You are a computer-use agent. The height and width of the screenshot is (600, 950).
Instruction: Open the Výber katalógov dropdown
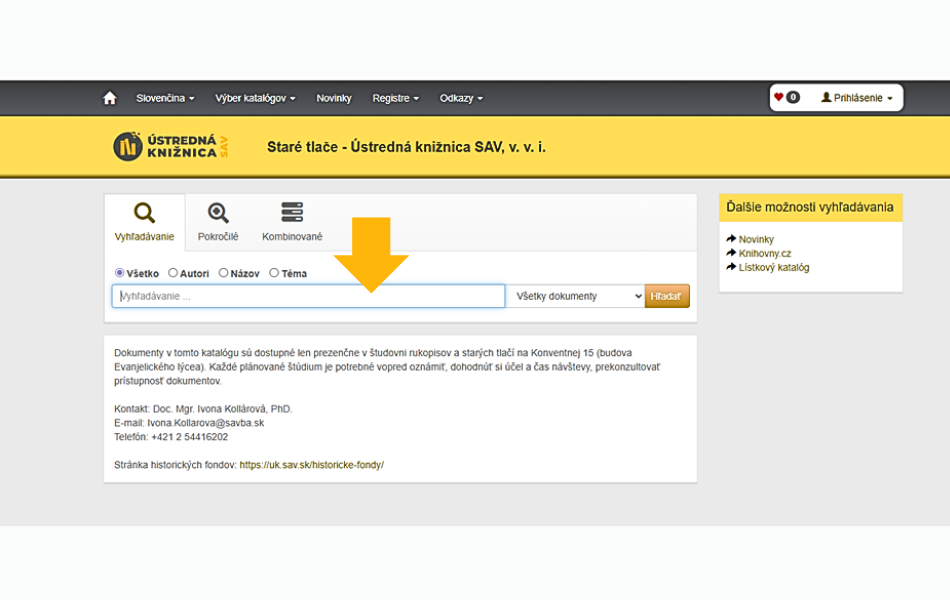(x=255, y=98)
